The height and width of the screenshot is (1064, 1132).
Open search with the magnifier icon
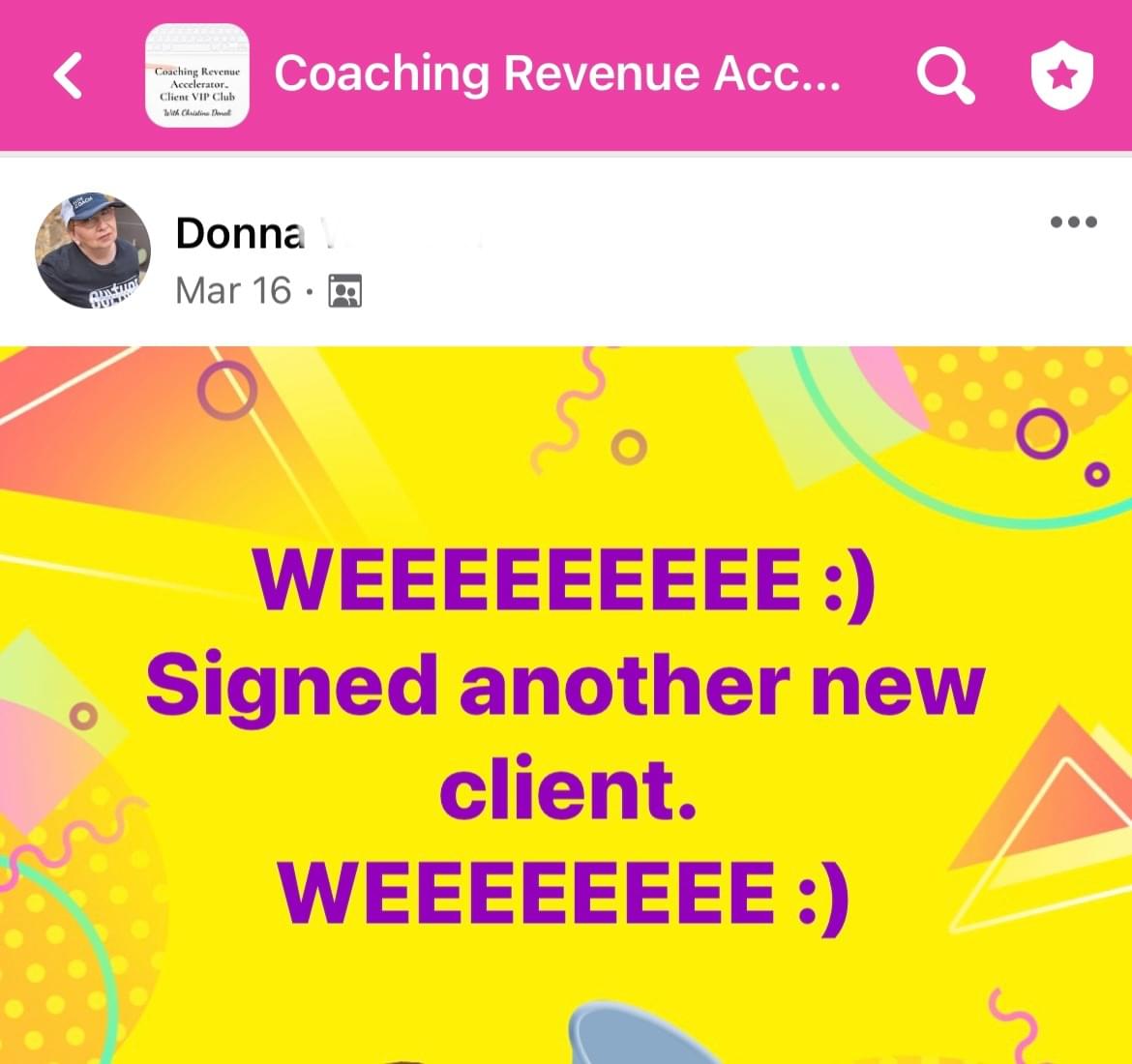tap(945, 75)
